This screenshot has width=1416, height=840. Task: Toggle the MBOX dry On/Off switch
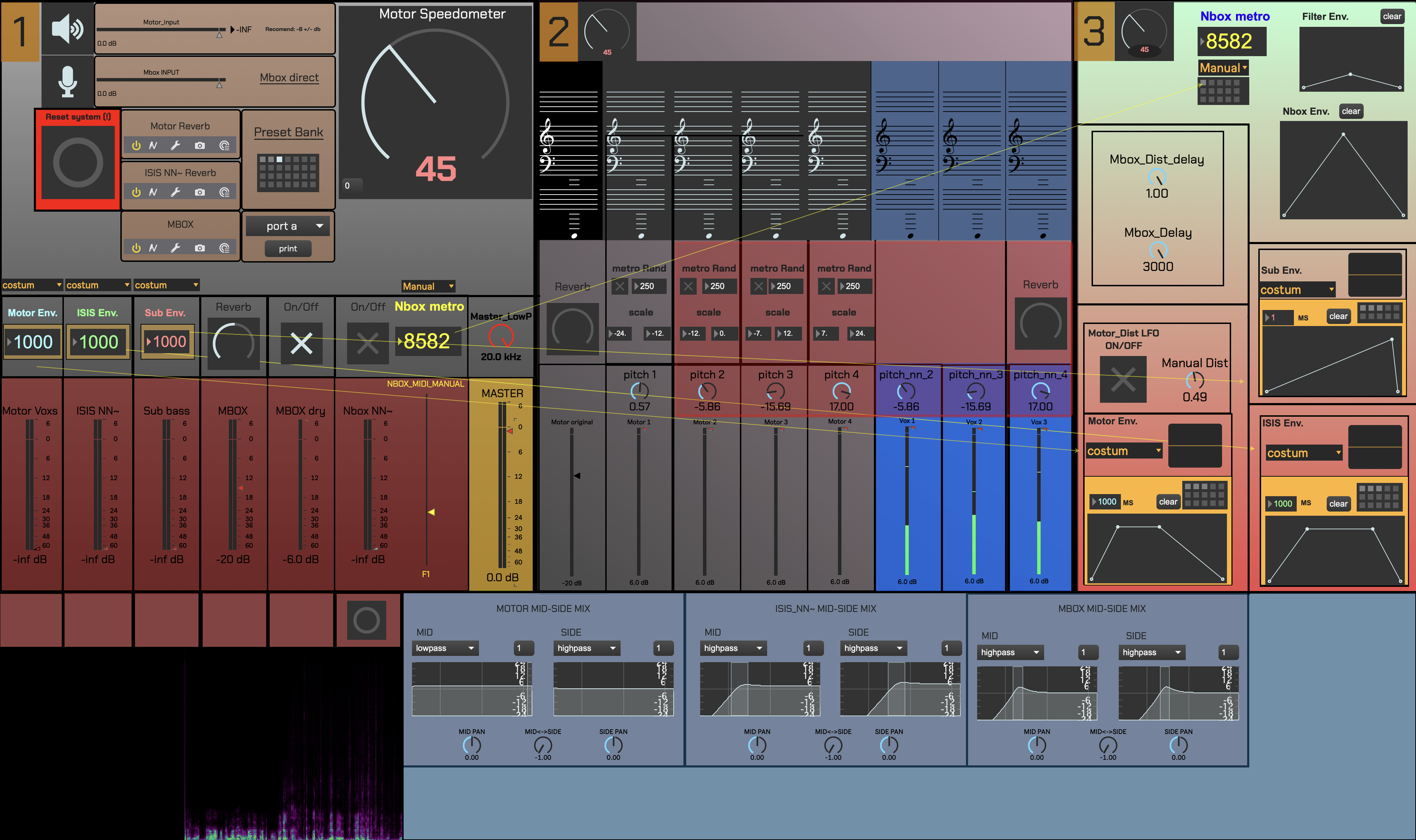coord(301,343)
